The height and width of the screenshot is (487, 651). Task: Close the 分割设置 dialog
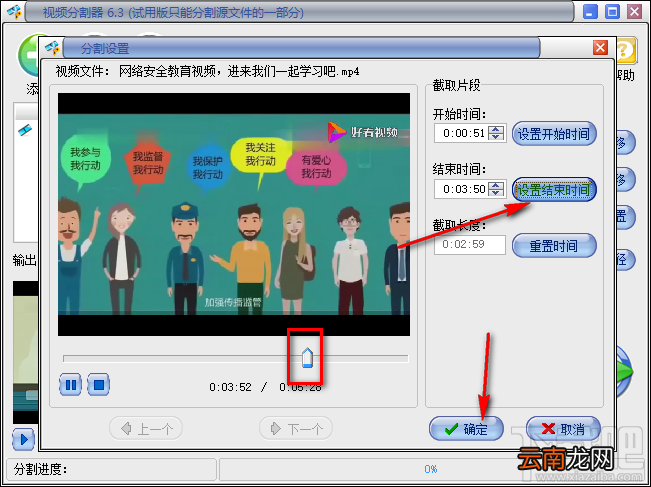(x=600, y=48)
